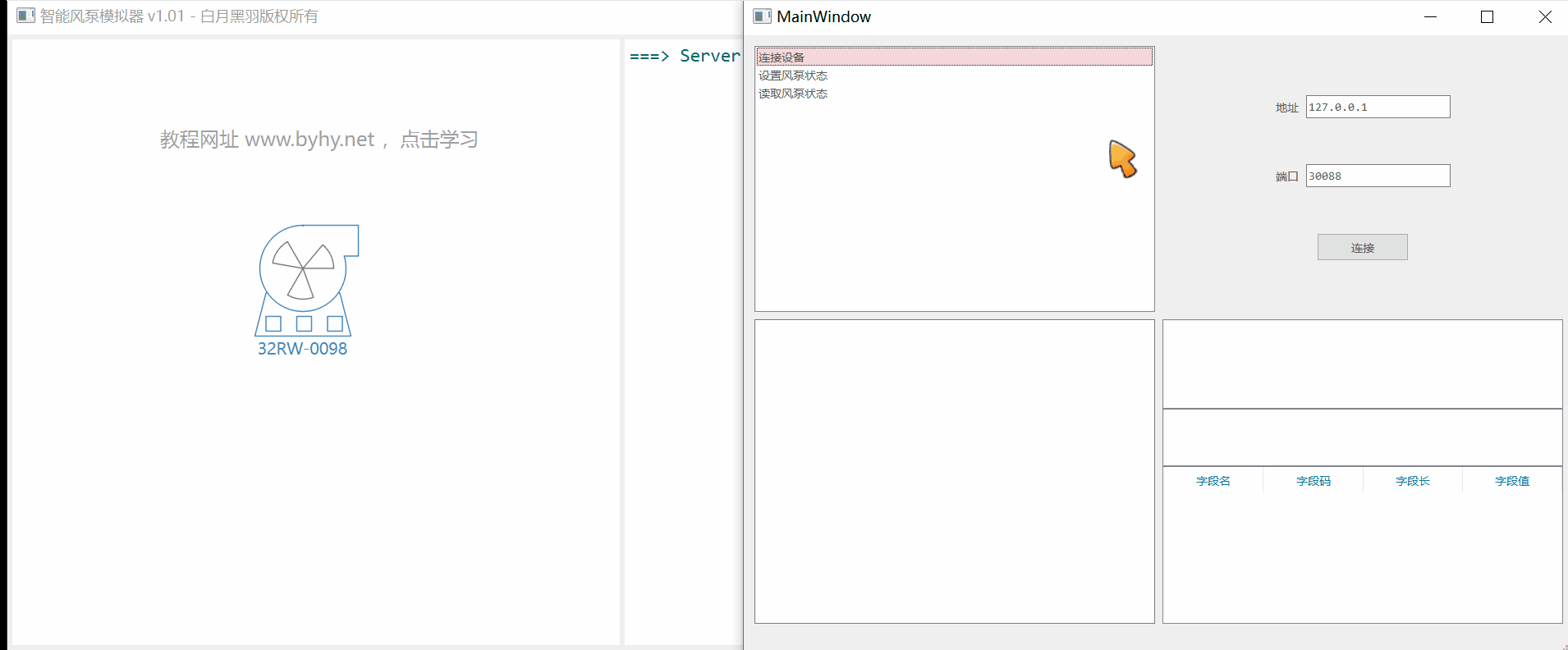Click the MainWindow title bar app icon
Screen dimensions: 1568x650
coord(762,16)
